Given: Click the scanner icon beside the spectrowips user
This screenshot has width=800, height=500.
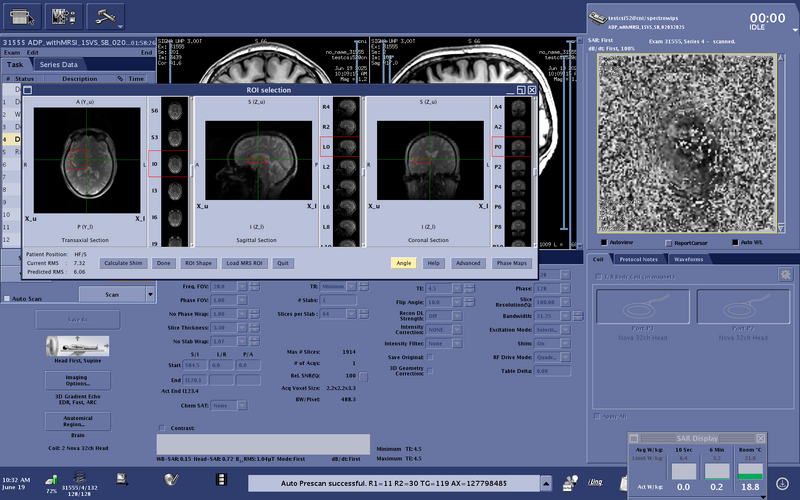Looking at the screenshot, I should click(597, 19).
